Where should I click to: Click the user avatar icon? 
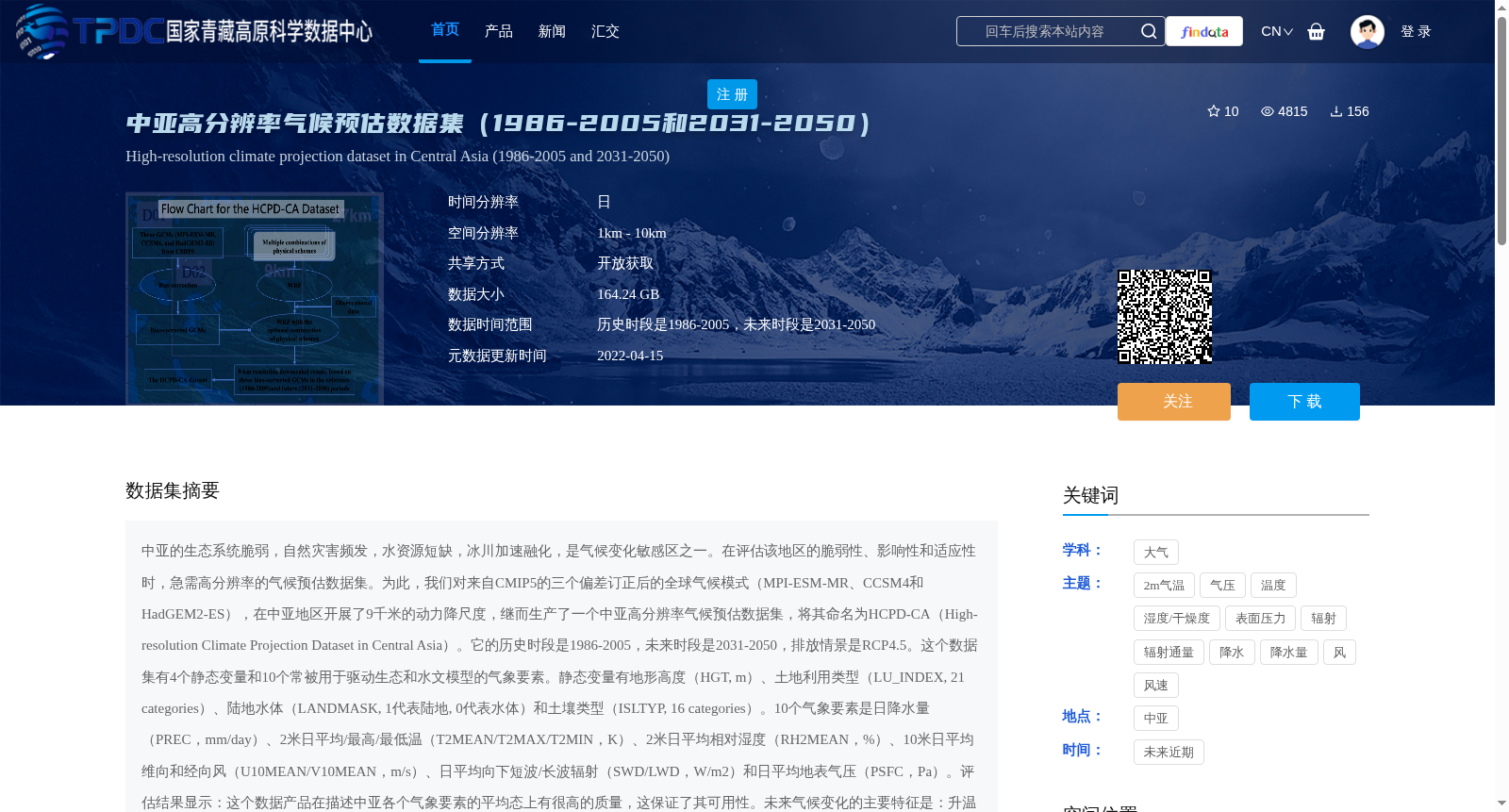click(x=1367, y=31)
